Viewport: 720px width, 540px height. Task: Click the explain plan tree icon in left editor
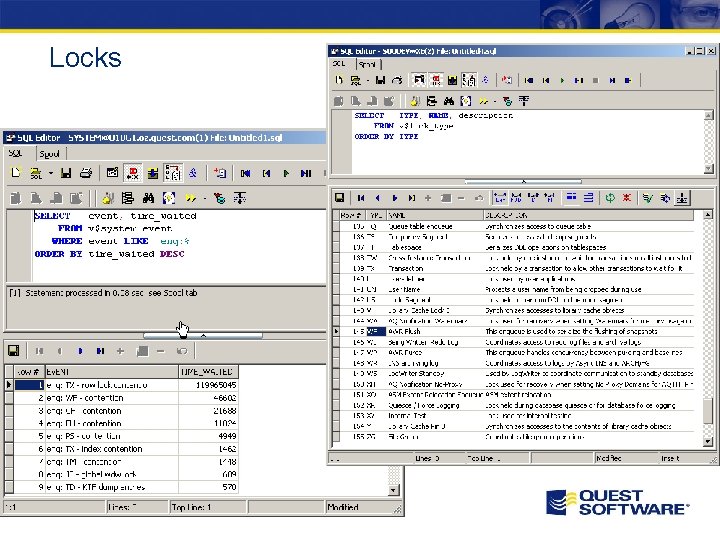click(x=173, y=173)
